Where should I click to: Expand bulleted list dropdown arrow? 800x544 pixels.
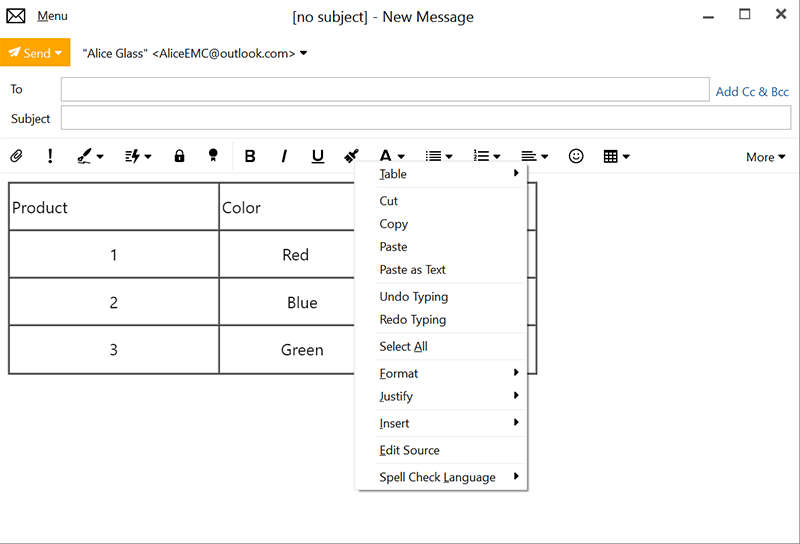[449, 157]
